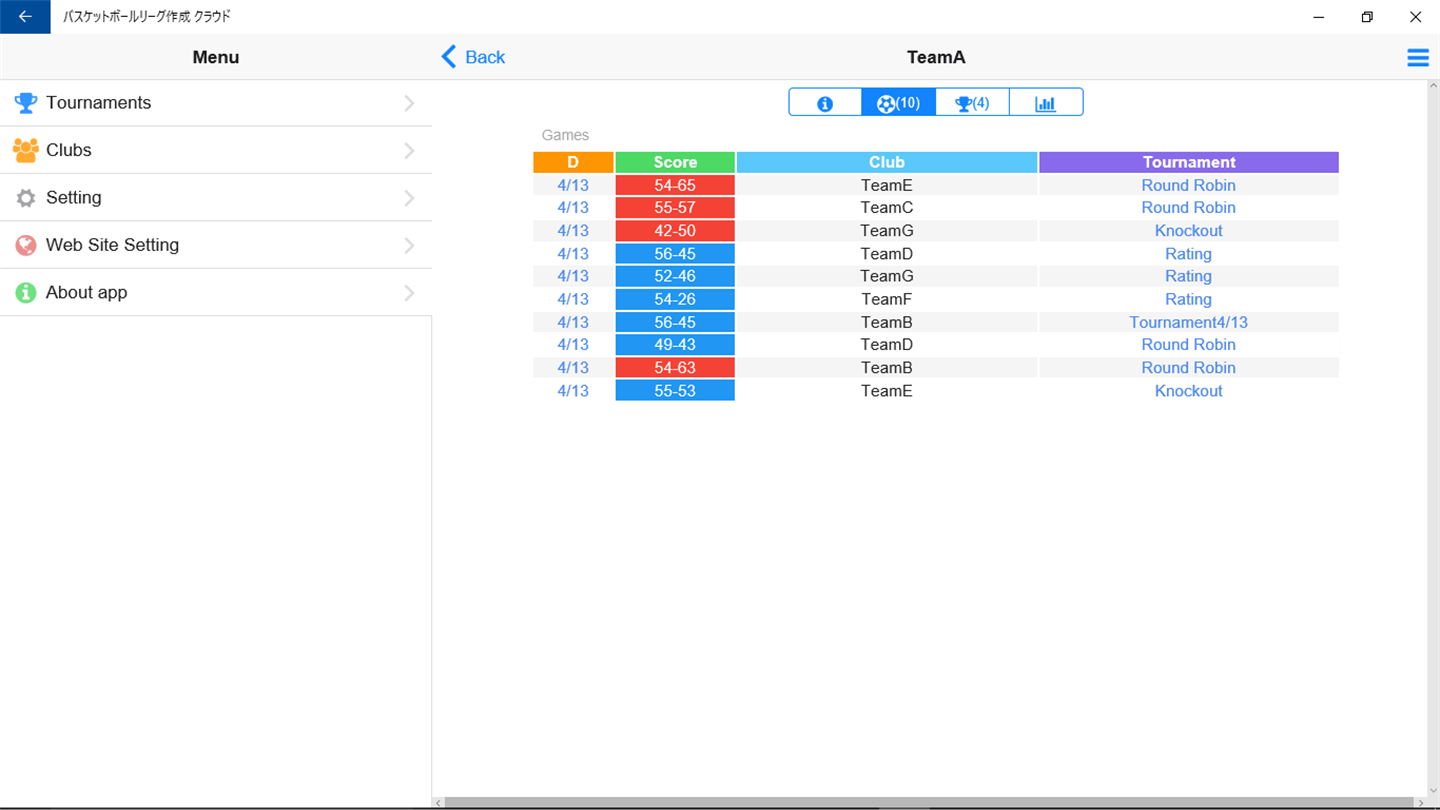This screenshot has height=810, width=1440.
Task: Open Round Robin link in TeamE row
Action: click(x=1189, y=185)
